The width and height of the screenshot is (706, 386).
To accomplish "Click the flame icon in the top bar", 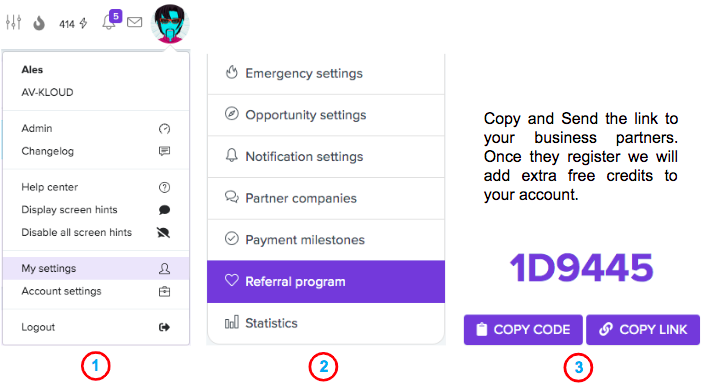I will coord(39,23).
